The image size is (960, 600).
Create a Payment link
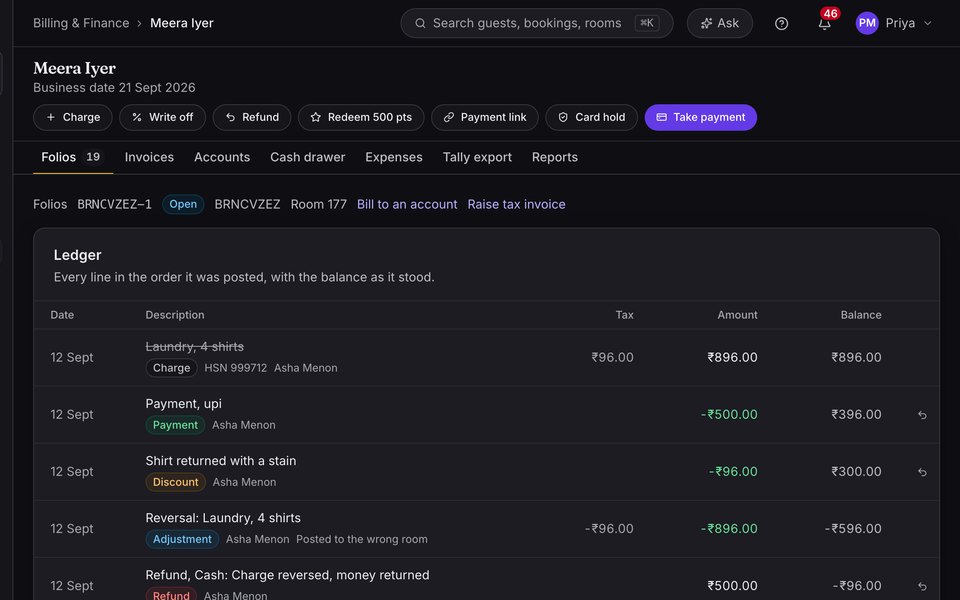485,118
